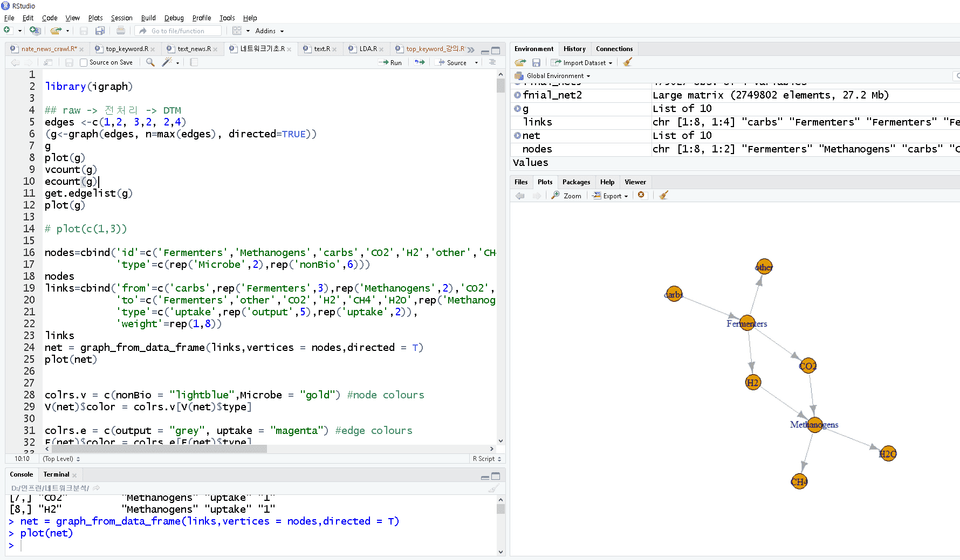Open the Global Environment dropdown
This screenshot has width=960, height=560.
tap(555, 76)
